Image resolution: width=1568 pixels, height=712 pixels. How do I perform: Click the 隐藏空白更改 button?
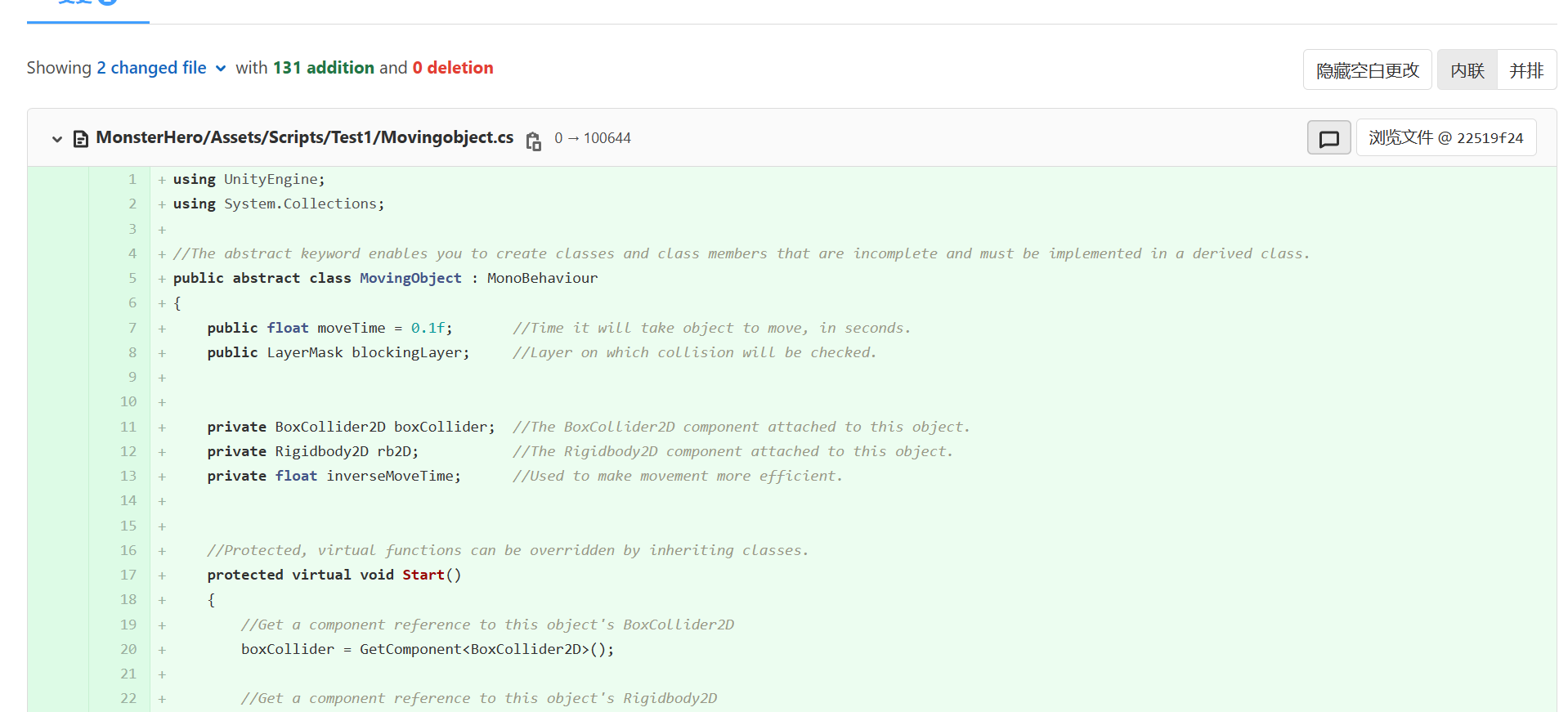point(1367,70)
